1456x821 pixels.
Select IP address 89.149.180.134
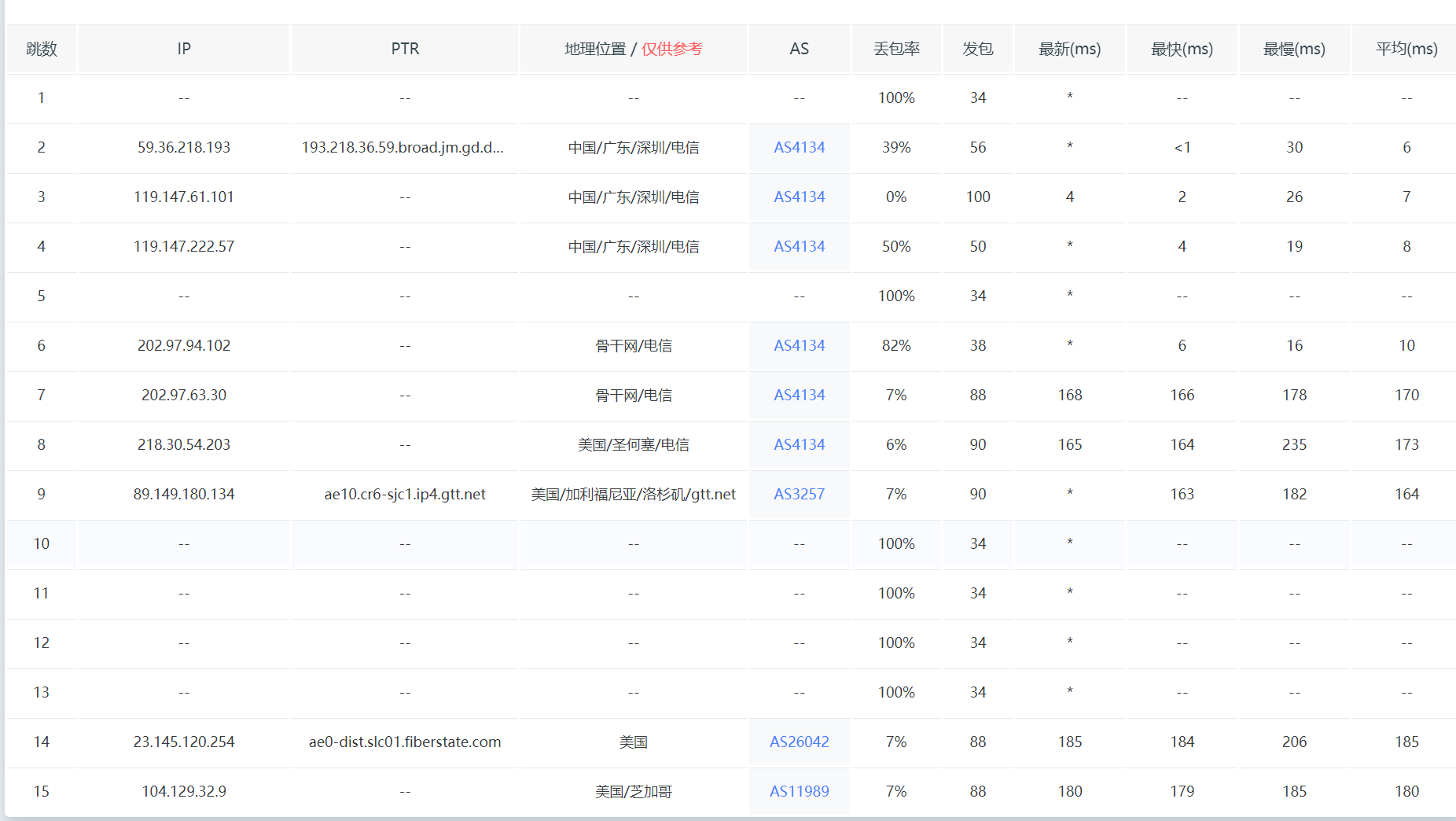click(x=184, y=494)
